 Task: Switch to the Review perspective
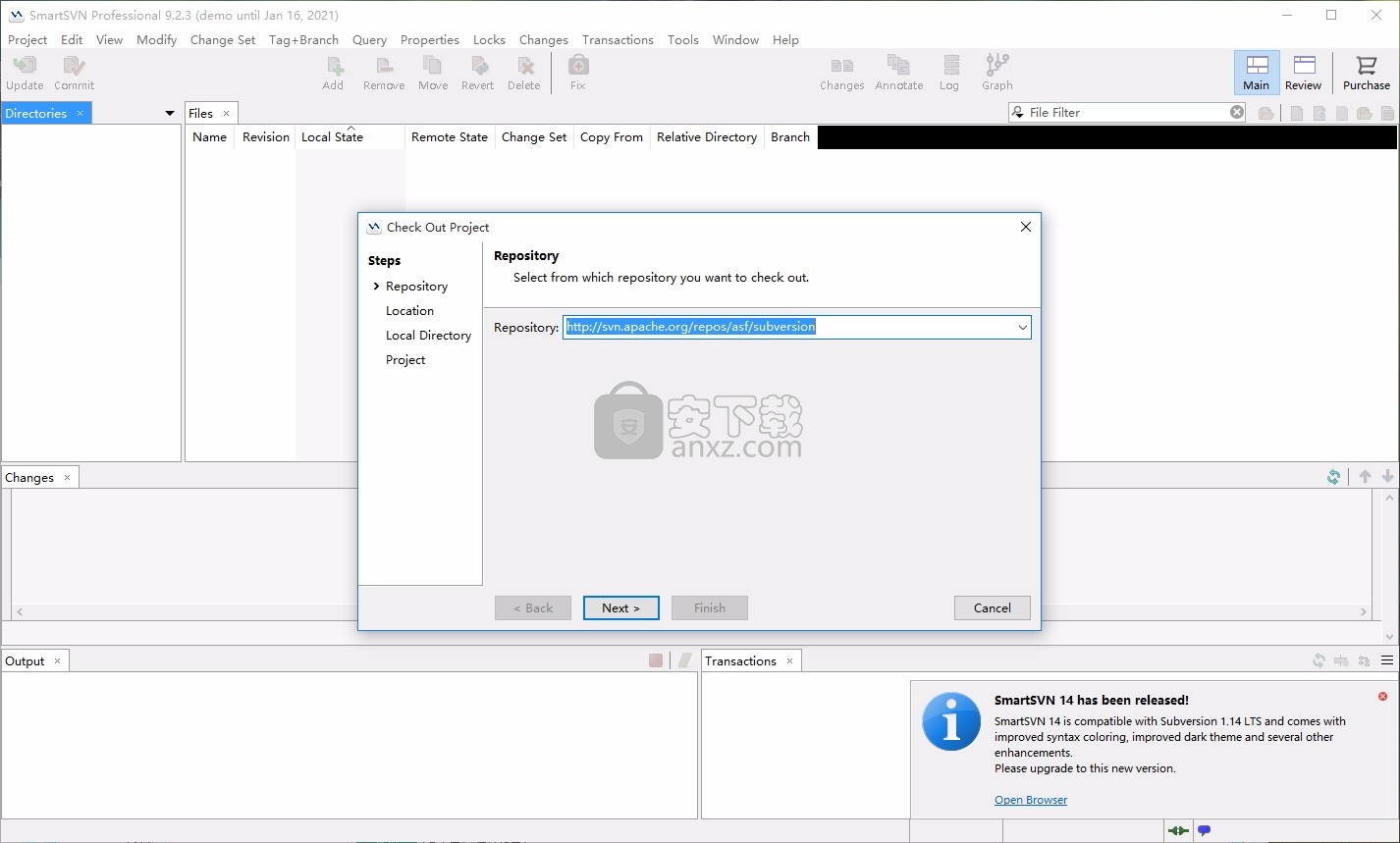click(x=1304, y=73)
